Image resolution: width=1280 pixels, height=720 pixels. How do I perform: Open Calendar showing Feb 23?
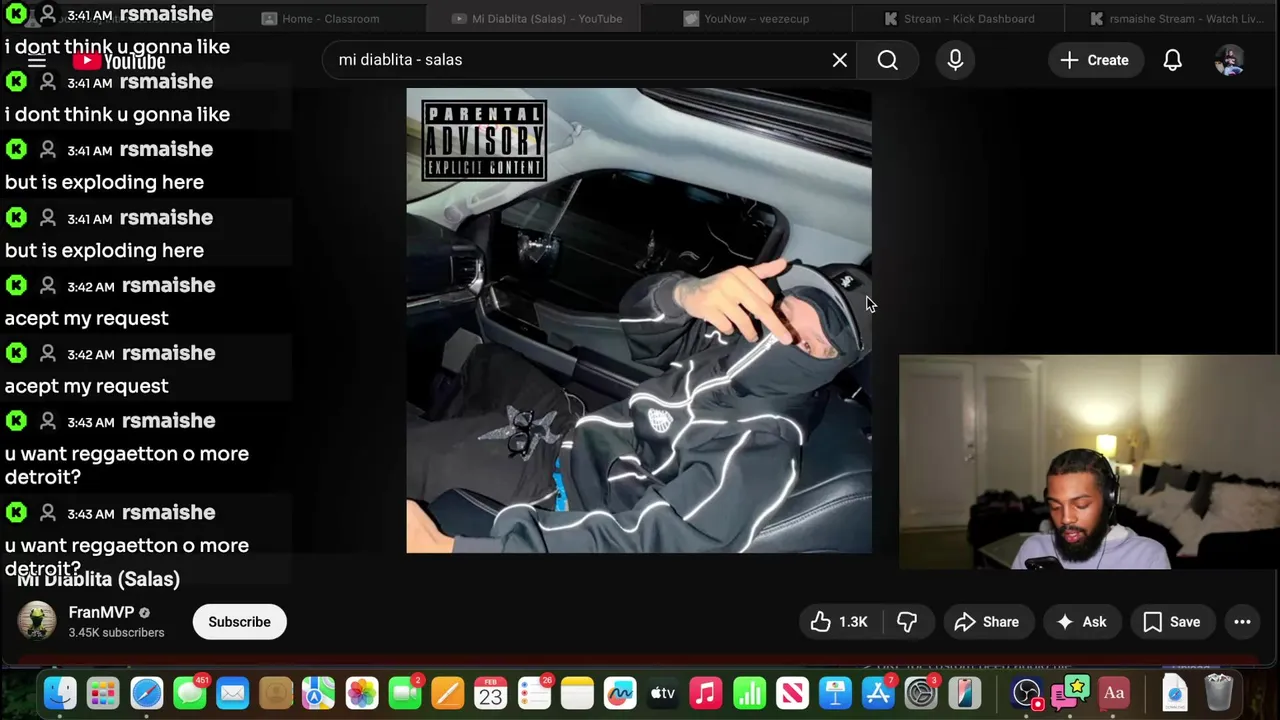[x=491, y=693]
